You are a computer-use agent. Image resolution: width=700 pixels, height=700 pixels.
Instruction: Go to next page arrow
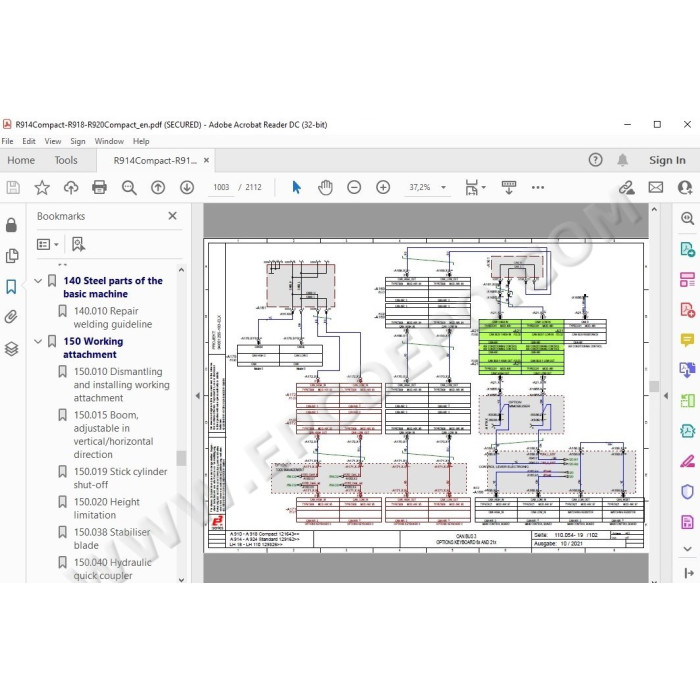pyautogui.click(x=187, y=188)
